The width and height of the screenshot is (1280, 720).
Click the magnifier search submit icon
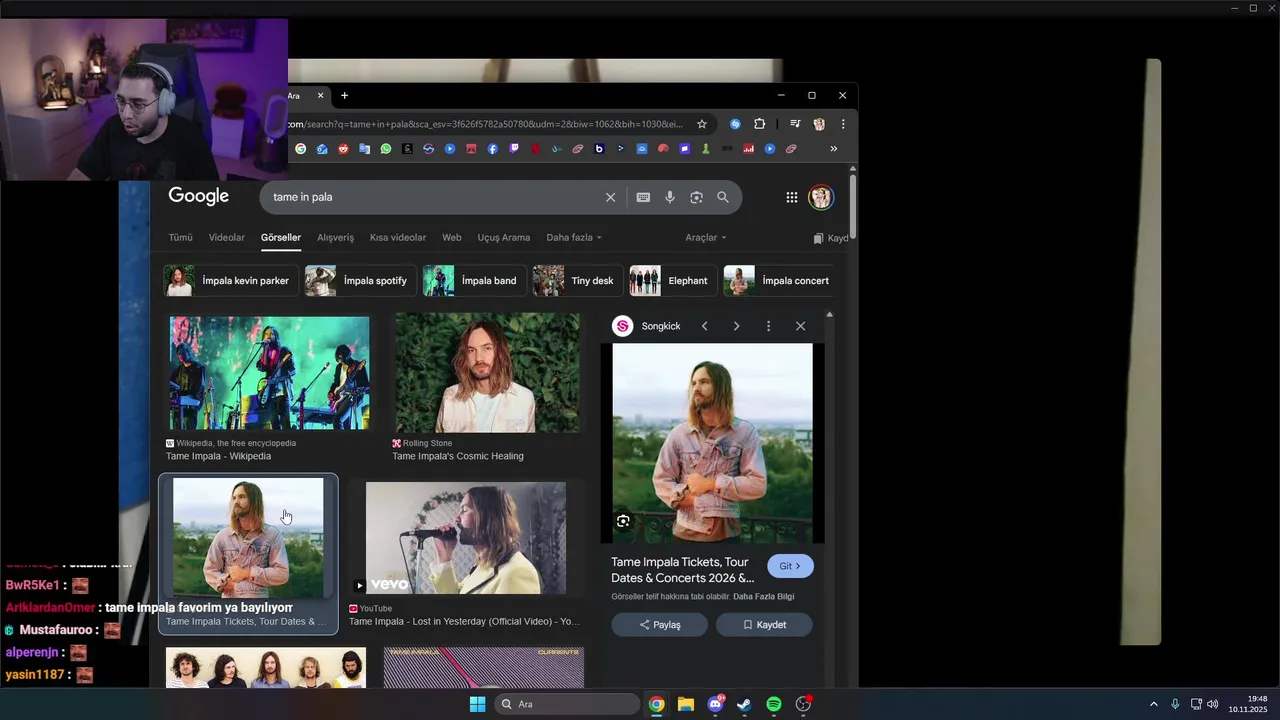723,197
